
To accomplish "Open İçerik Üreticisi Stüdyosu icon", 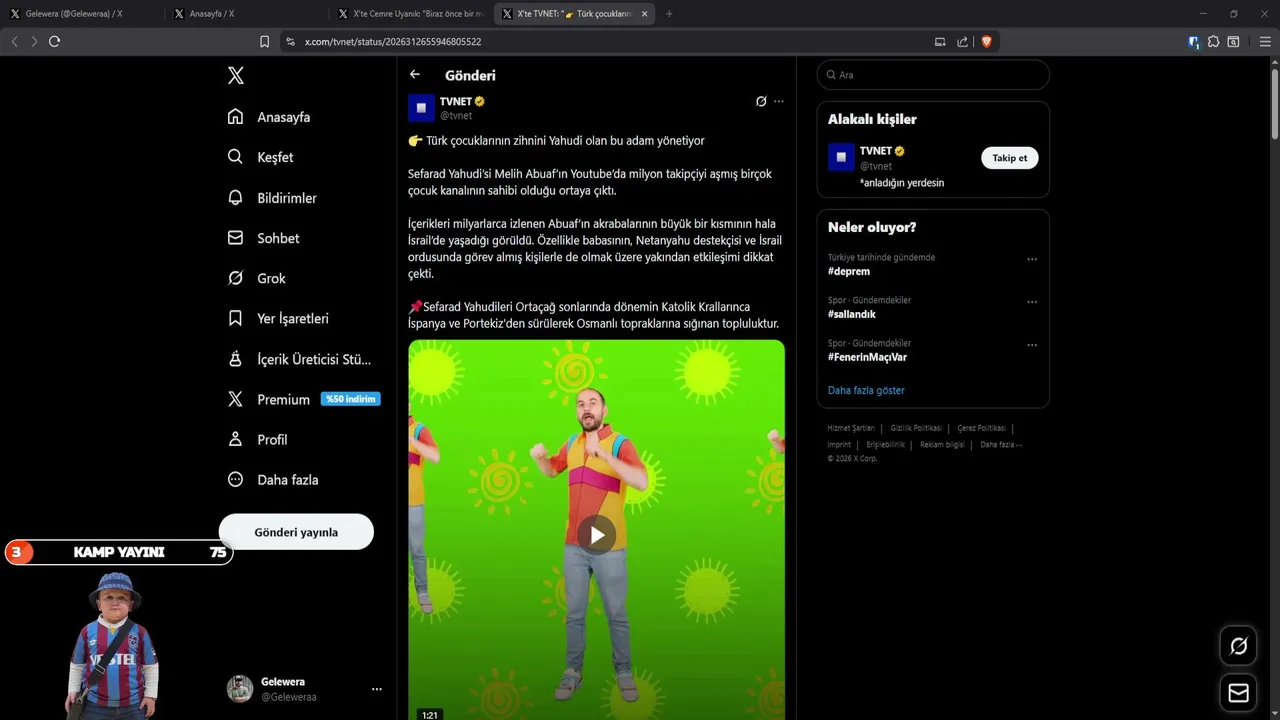I will tap(235, 359).
